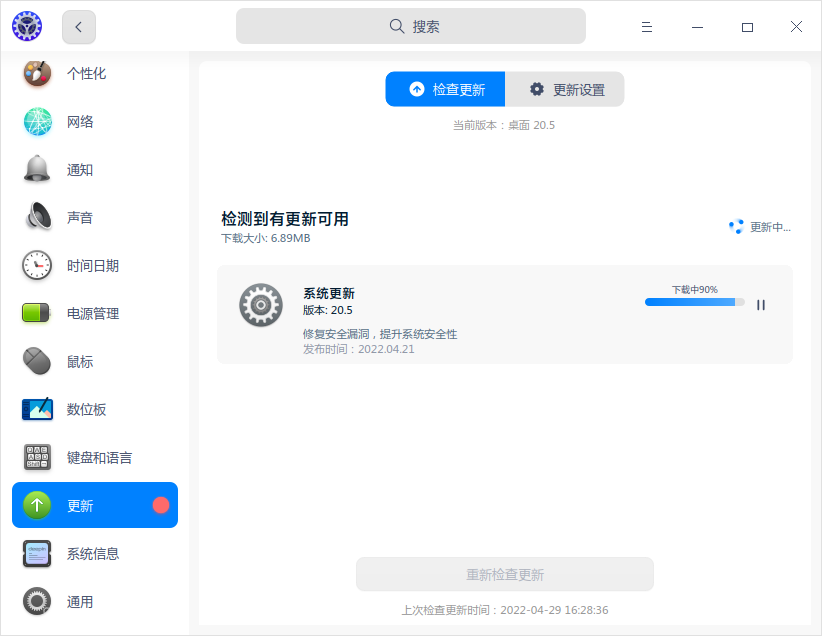
Task: Select 声音 in the sidebar
Action: point(95,217)
